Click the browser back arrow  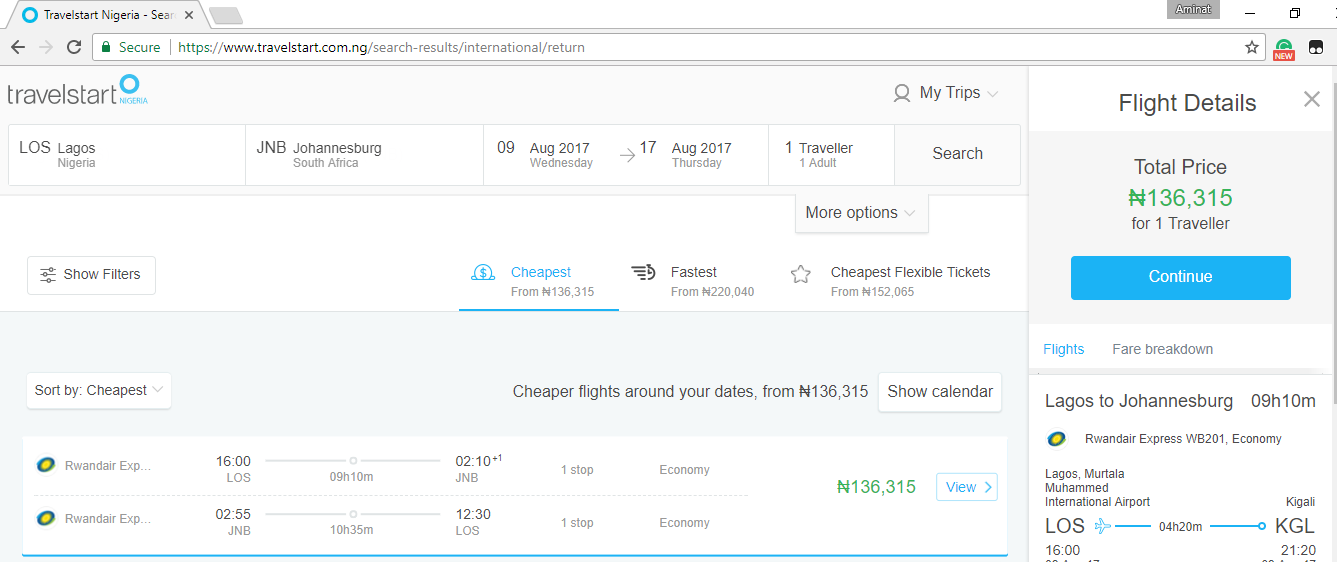click(x=18, y=47)
